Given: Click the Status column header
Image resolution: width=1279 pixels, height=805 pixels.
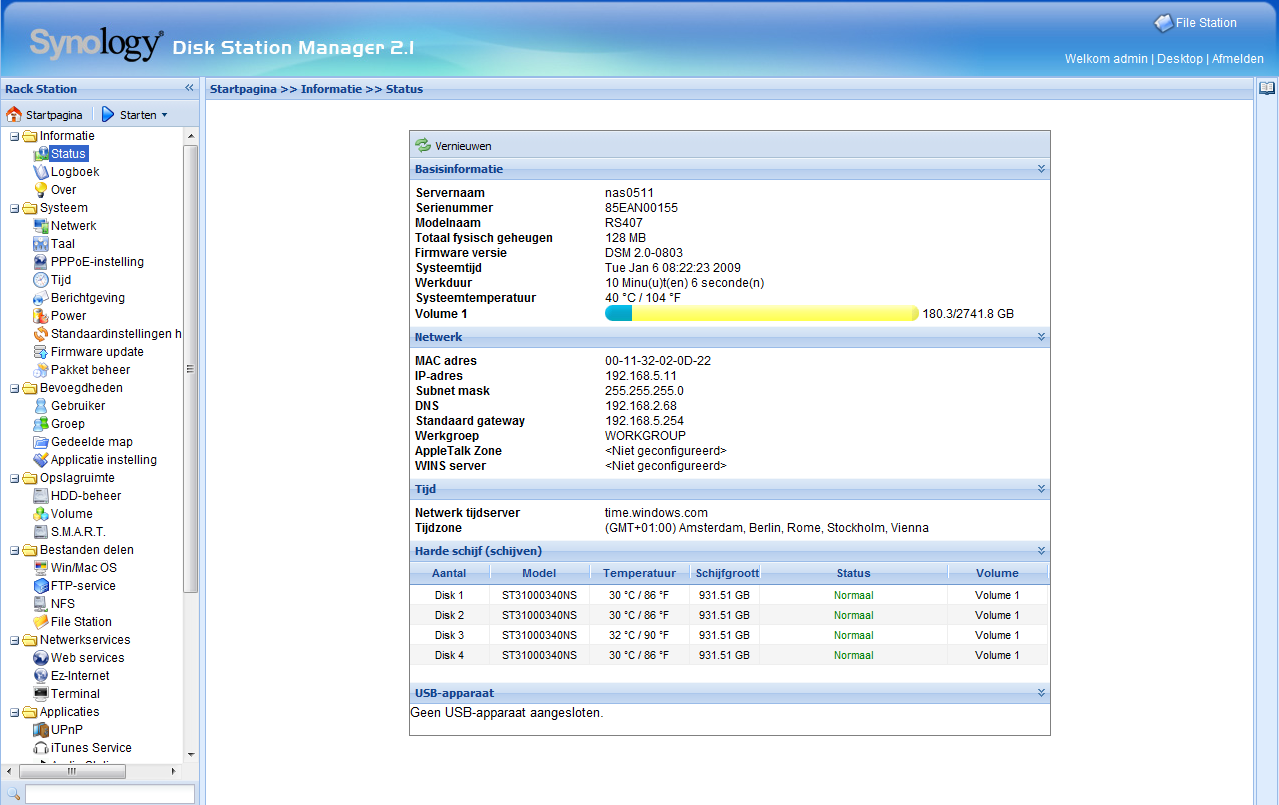Looking at the screenshot, I should tap(853, 573).
